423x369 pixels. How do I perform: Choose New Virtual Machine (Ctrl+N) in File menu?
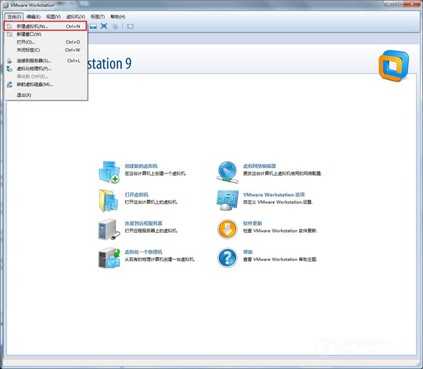point(46,26)
